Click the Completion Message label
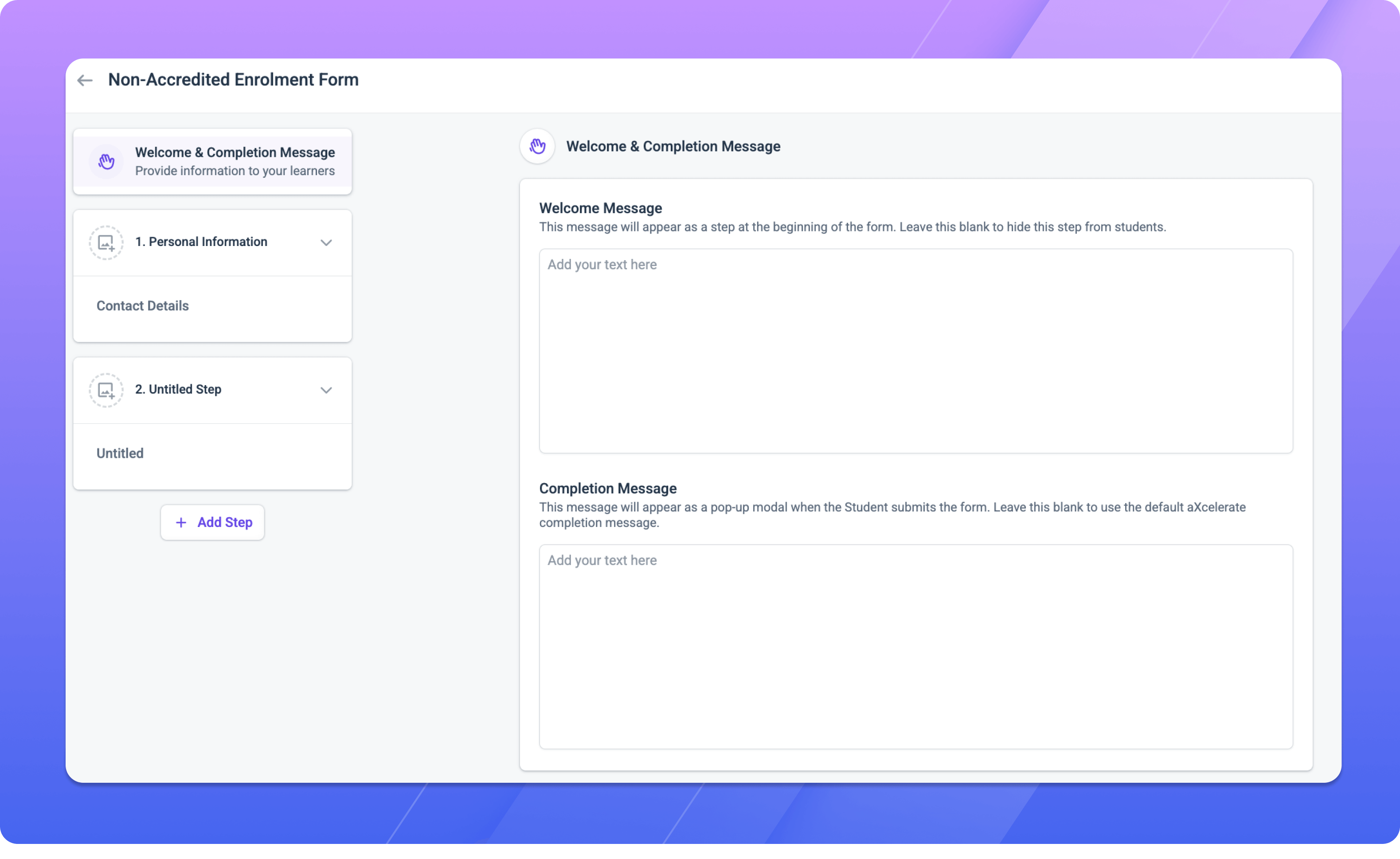Screen dimensions: 1400x859 [x=608, y=488]
